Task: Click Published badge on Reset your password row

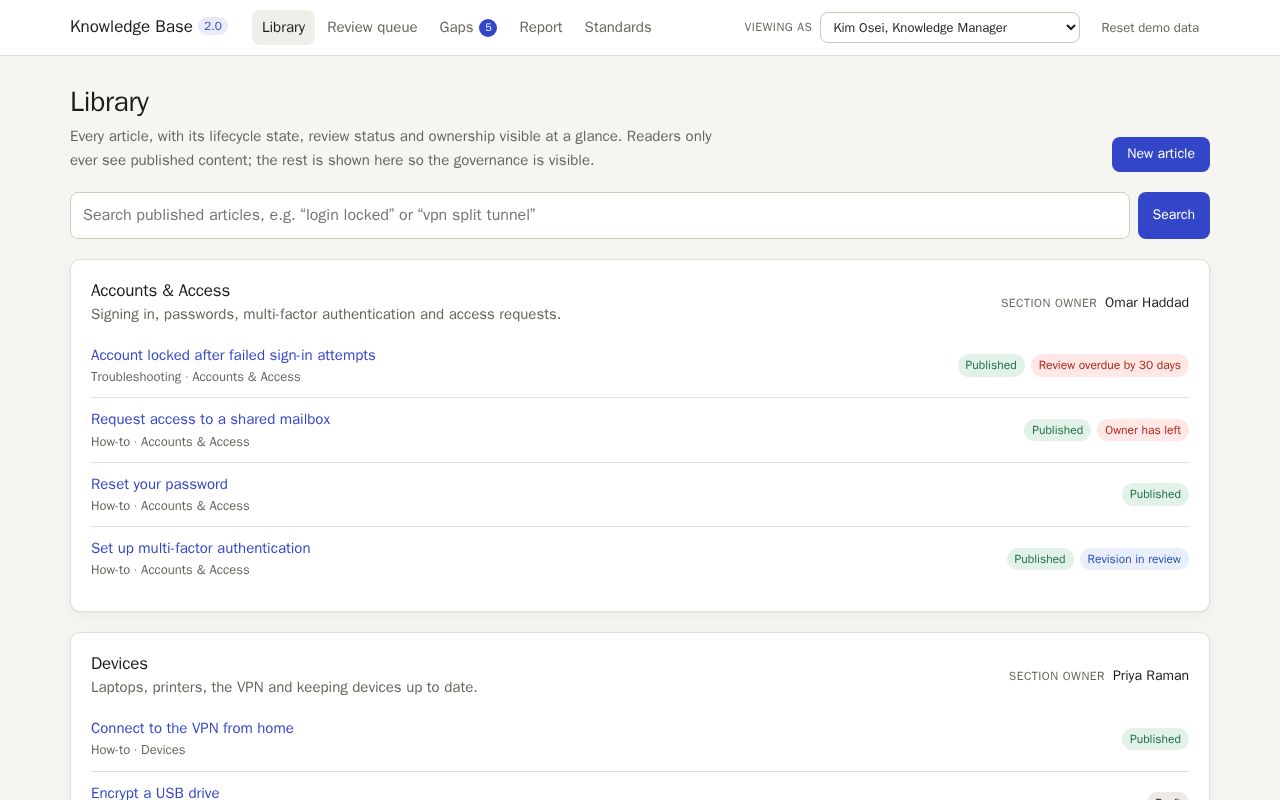Action: 1155,494
